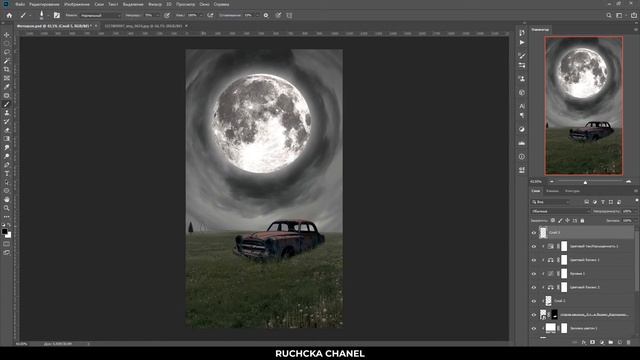Create a new adjustment layer icon

pyautogui.click(x=602, y=342)
